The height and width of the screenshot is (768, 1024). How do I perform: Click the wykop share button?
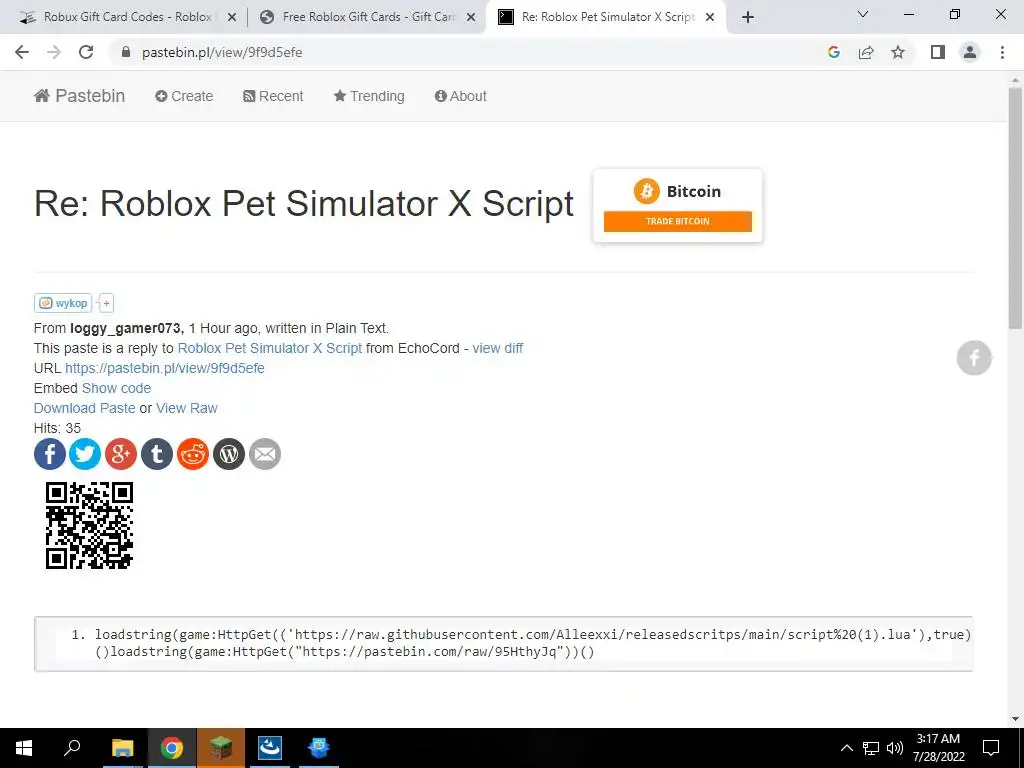coord(63,303)
